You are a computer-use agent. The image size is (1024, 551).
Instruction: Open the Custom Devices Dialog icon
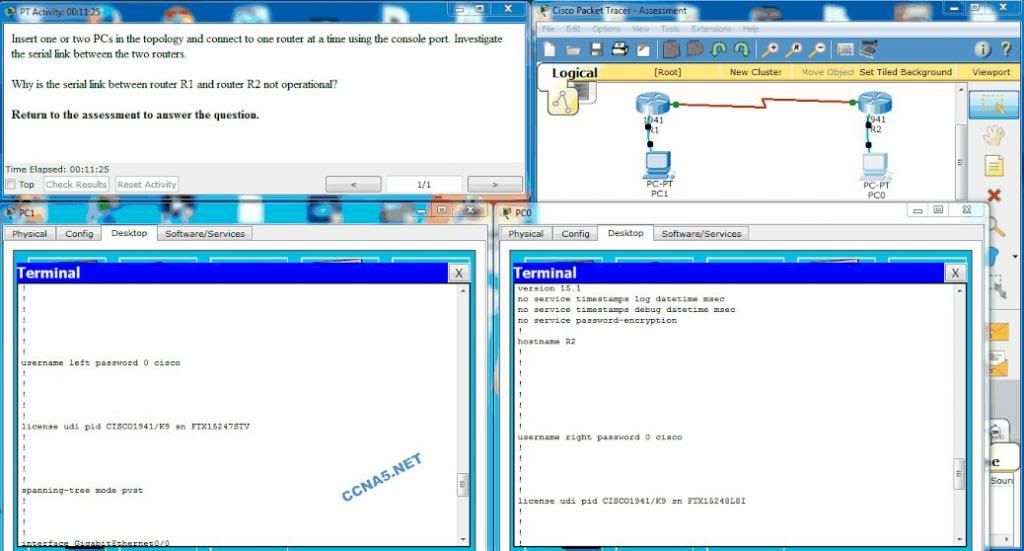tap(869, 49)
